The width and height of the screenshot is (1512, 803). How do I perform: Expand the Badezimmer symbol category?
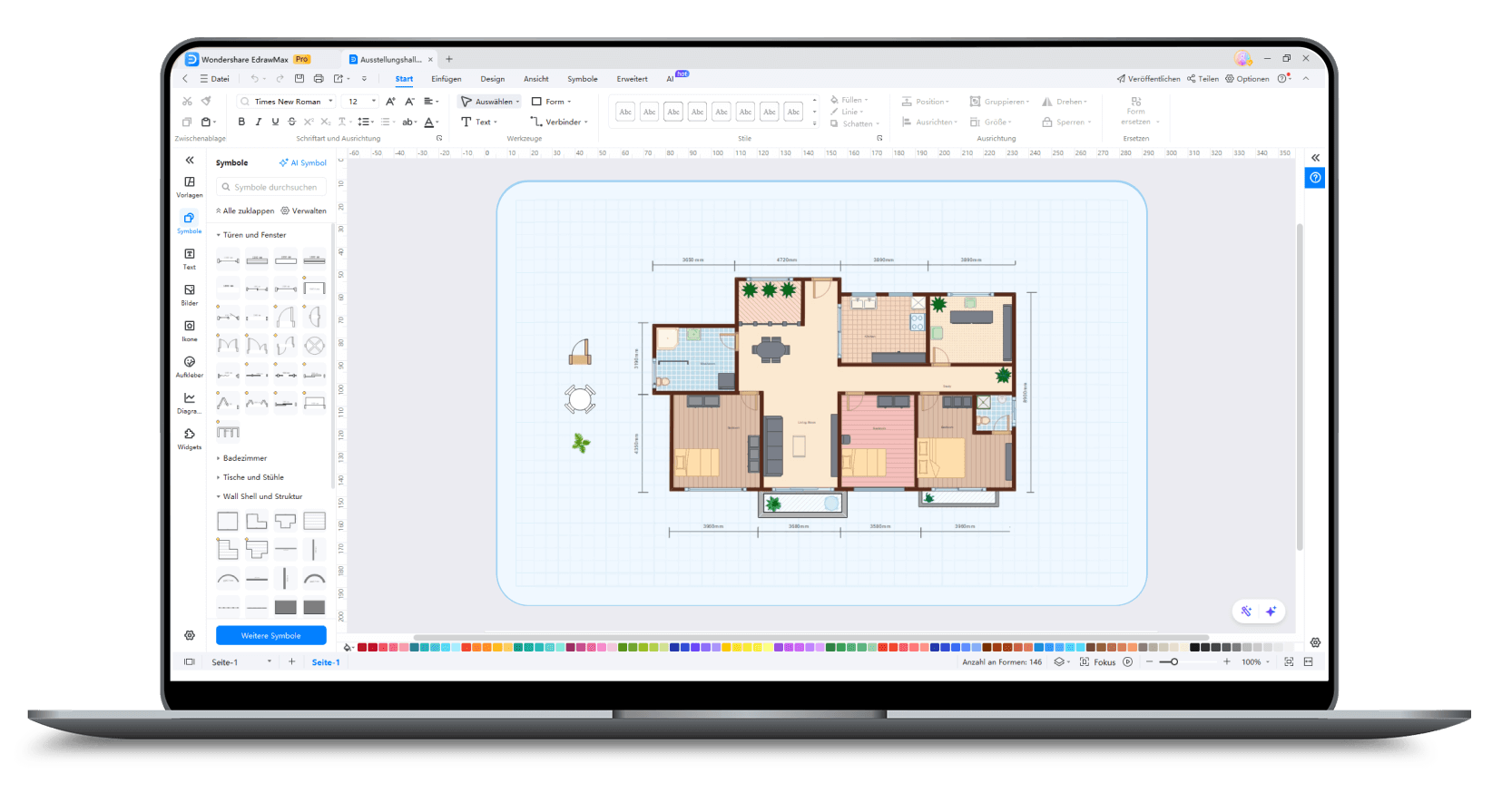click(245, 458)
